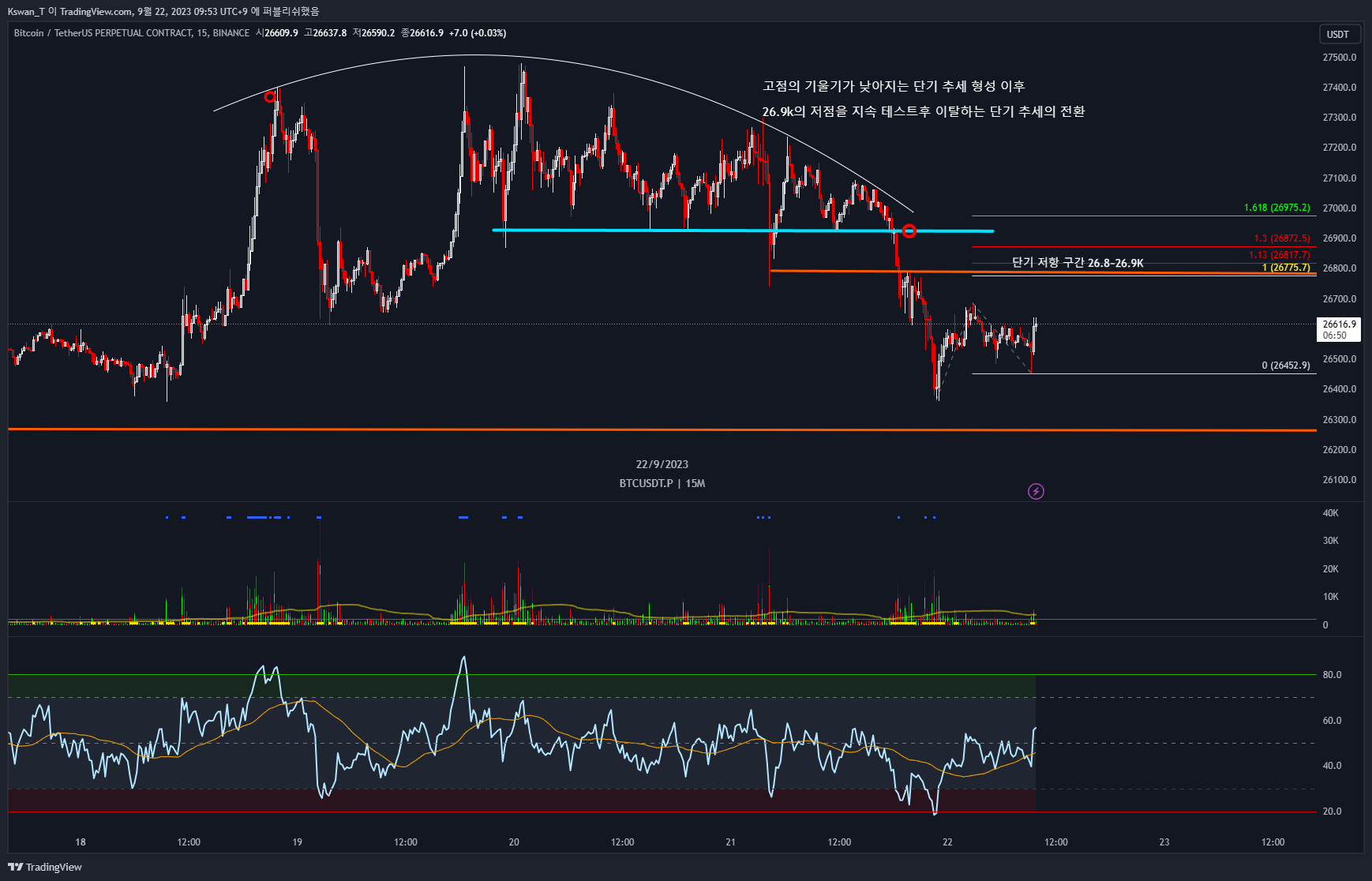Viewport: 1372px width, 881px height.
Task: Click the 23 date on time axis
Action: (1164, 842)
